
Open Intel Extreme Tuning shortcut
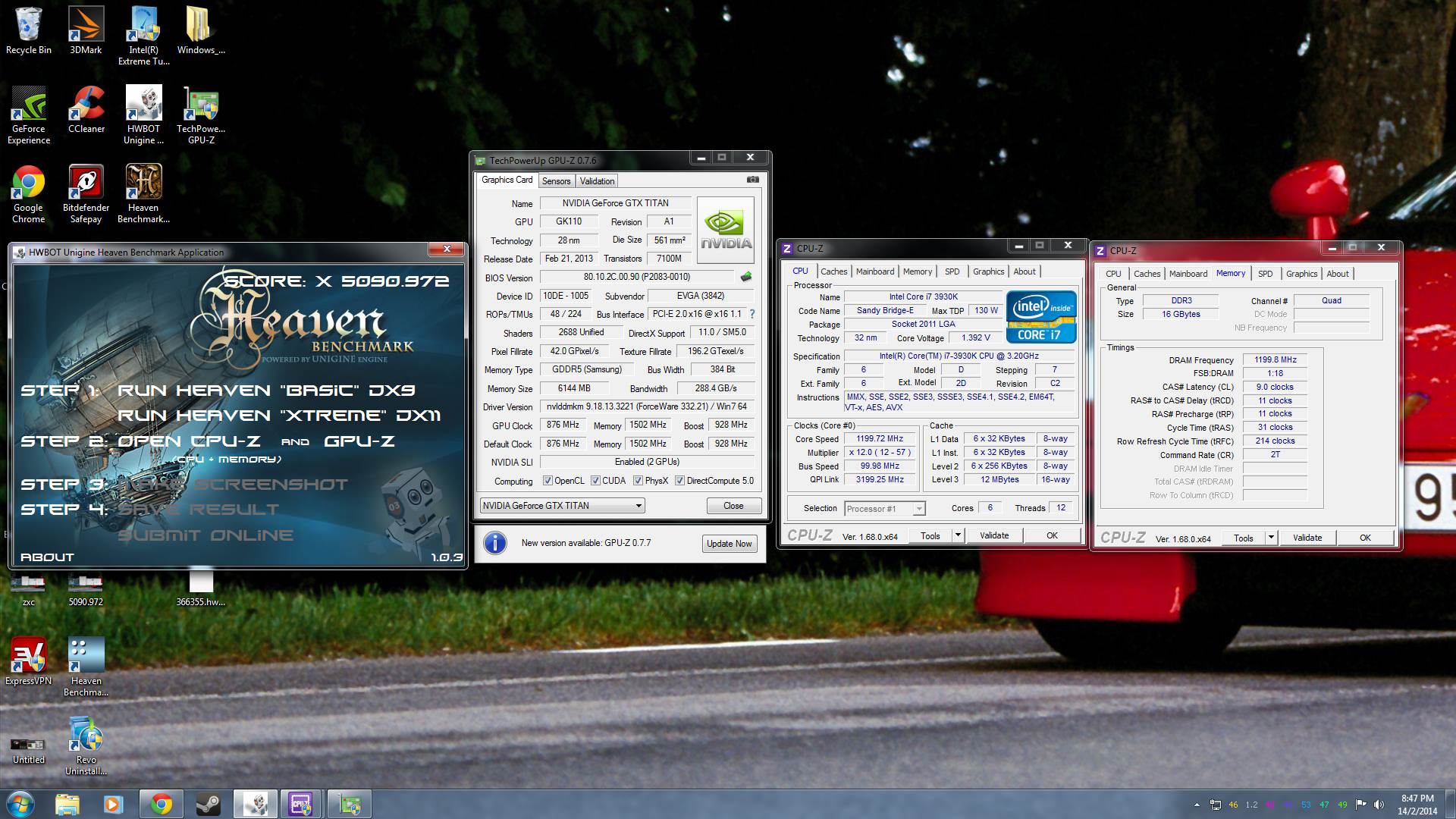(x=143, y=36)
